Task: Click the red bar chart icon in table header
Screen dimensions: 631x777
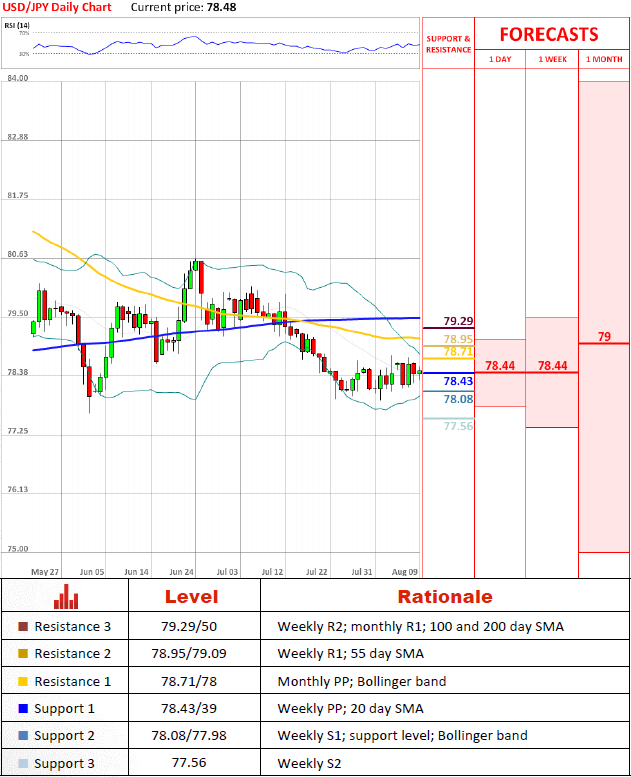Action: click(66, 596)
